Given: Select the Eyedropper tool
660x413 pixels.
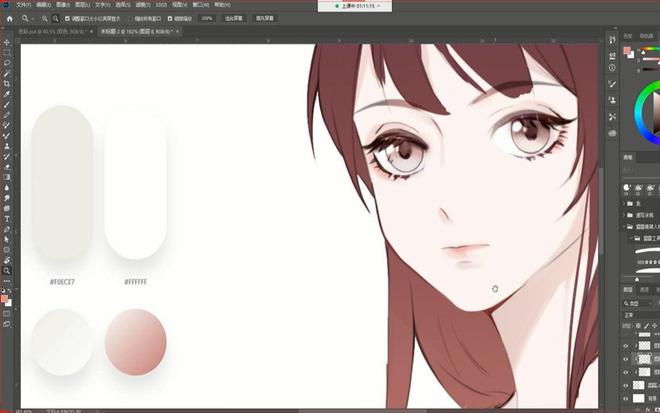Looking at the screenshot, I should tap(7, 94).
